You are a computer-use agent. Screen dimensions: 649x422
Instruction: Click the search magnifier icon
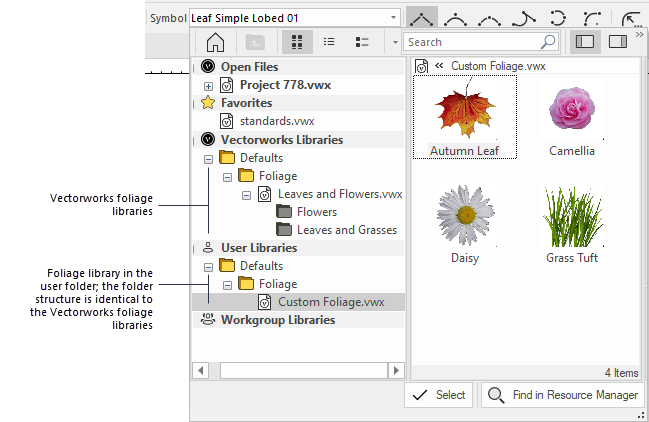(548, 42)
